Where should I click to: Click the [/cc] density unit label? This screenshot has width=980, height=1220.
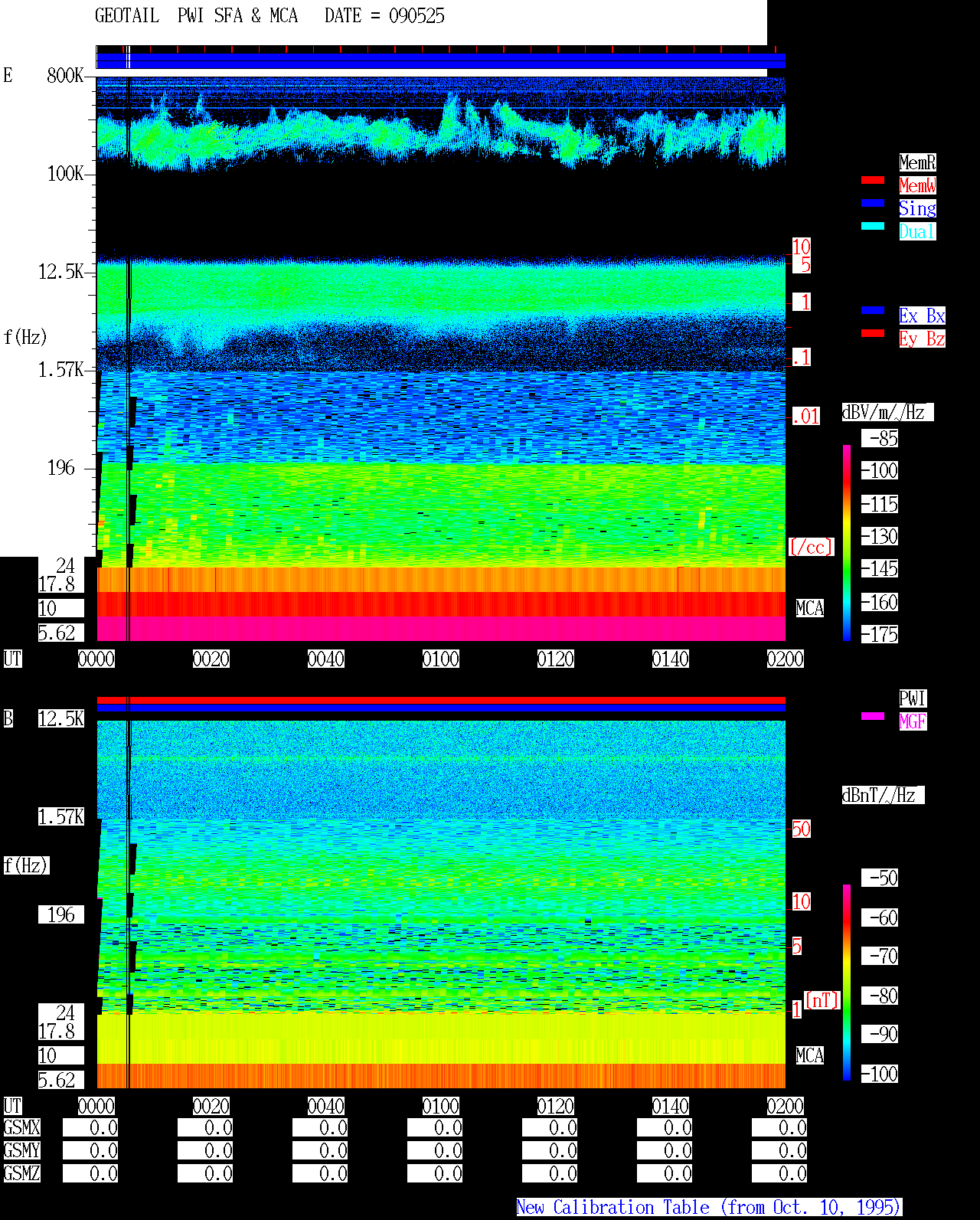click(x=811, y=547)
